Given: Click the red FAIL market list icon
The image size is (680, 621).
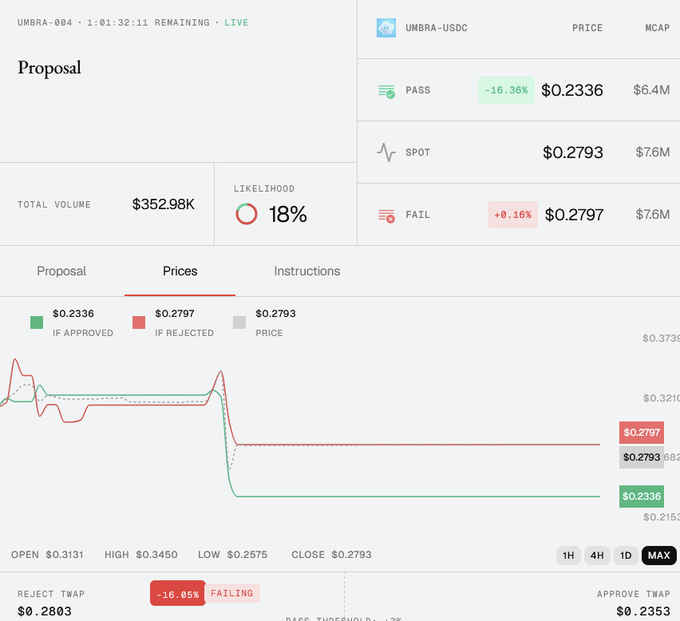Looking at the screenshot, I should (x=386, y=216).
